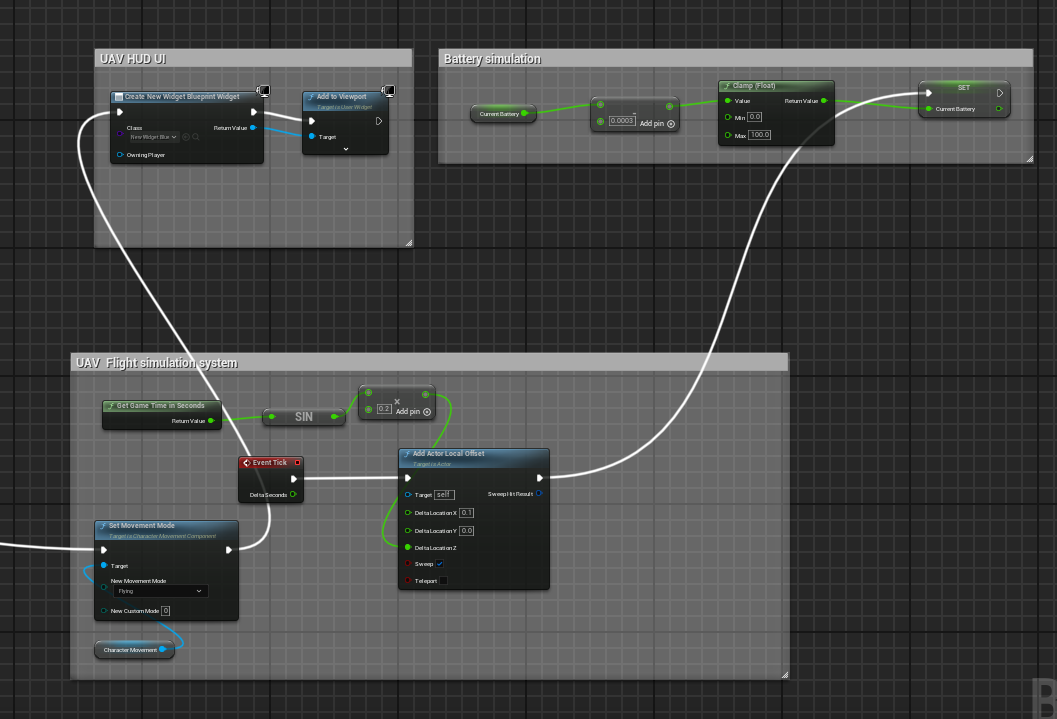Click the browse magnifier icon beside Class
This screenshot has height=719, width=1057.
tap(196, 137)
